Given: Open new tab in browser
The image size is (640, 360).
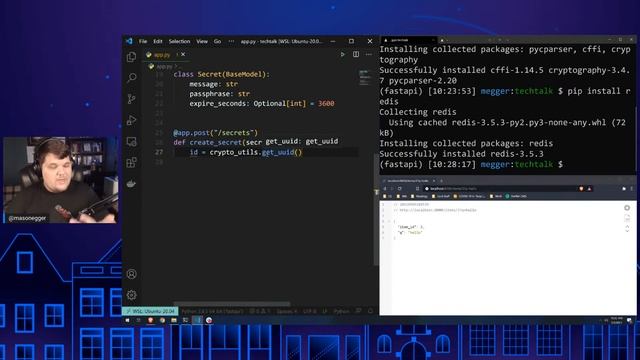Looking at the screenshot, I should [441, 181].
